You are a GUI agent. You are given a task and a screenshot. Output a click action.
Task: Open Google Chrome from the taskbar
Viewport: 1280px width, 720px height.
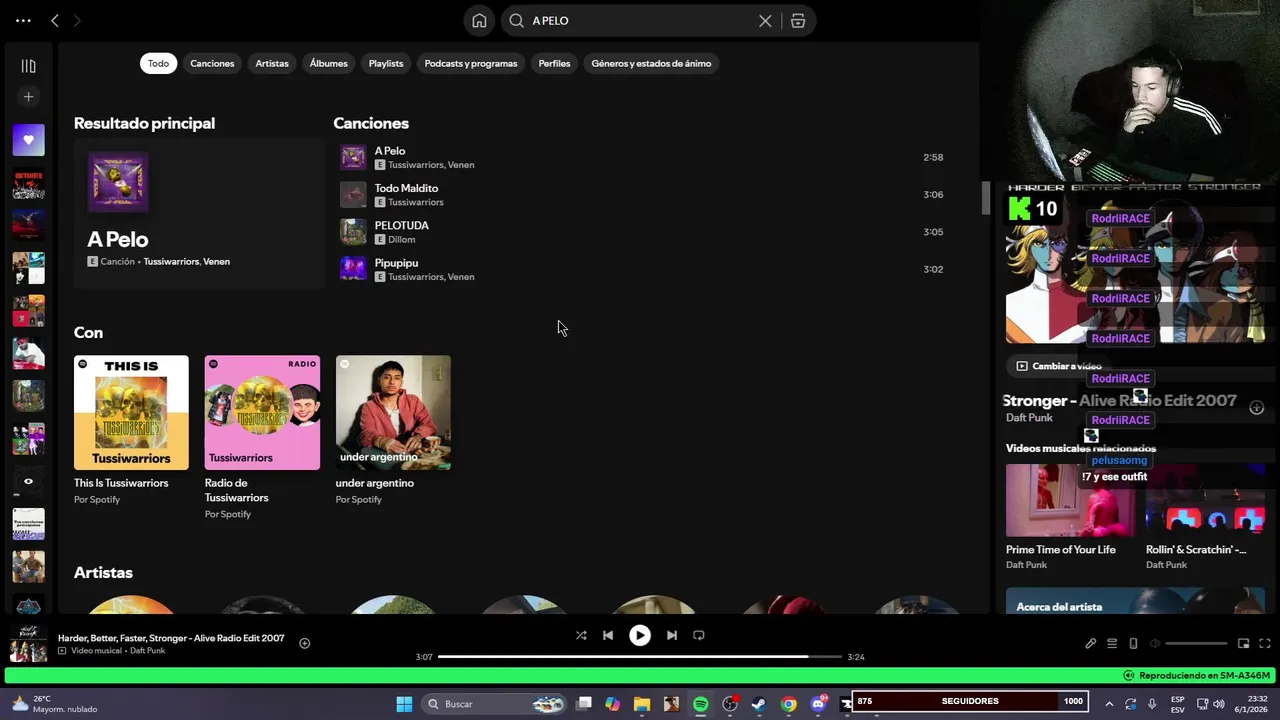tap(789, 704)
